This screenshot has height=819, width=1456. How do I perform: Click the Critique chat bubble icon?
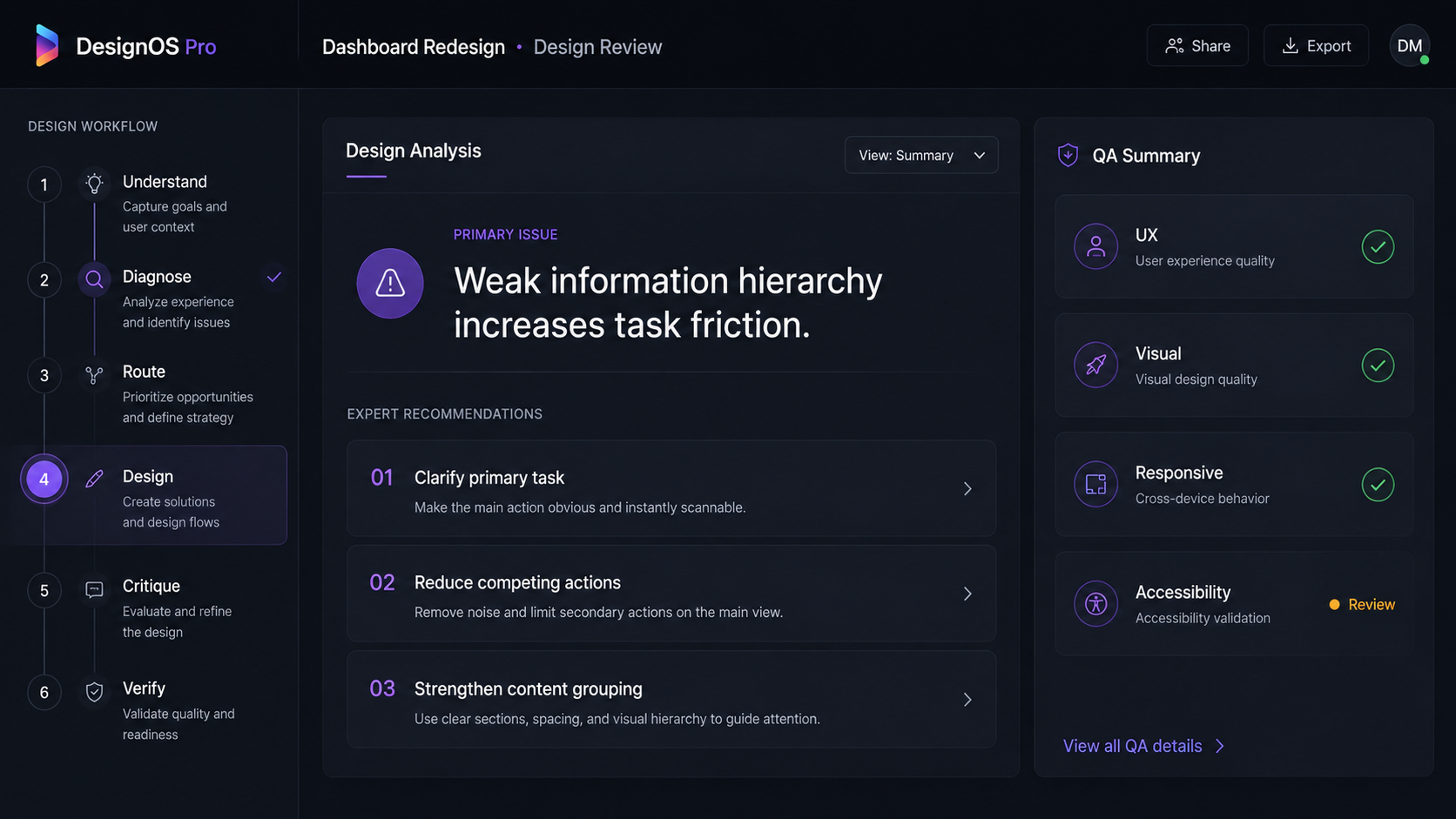coord(94,590)
